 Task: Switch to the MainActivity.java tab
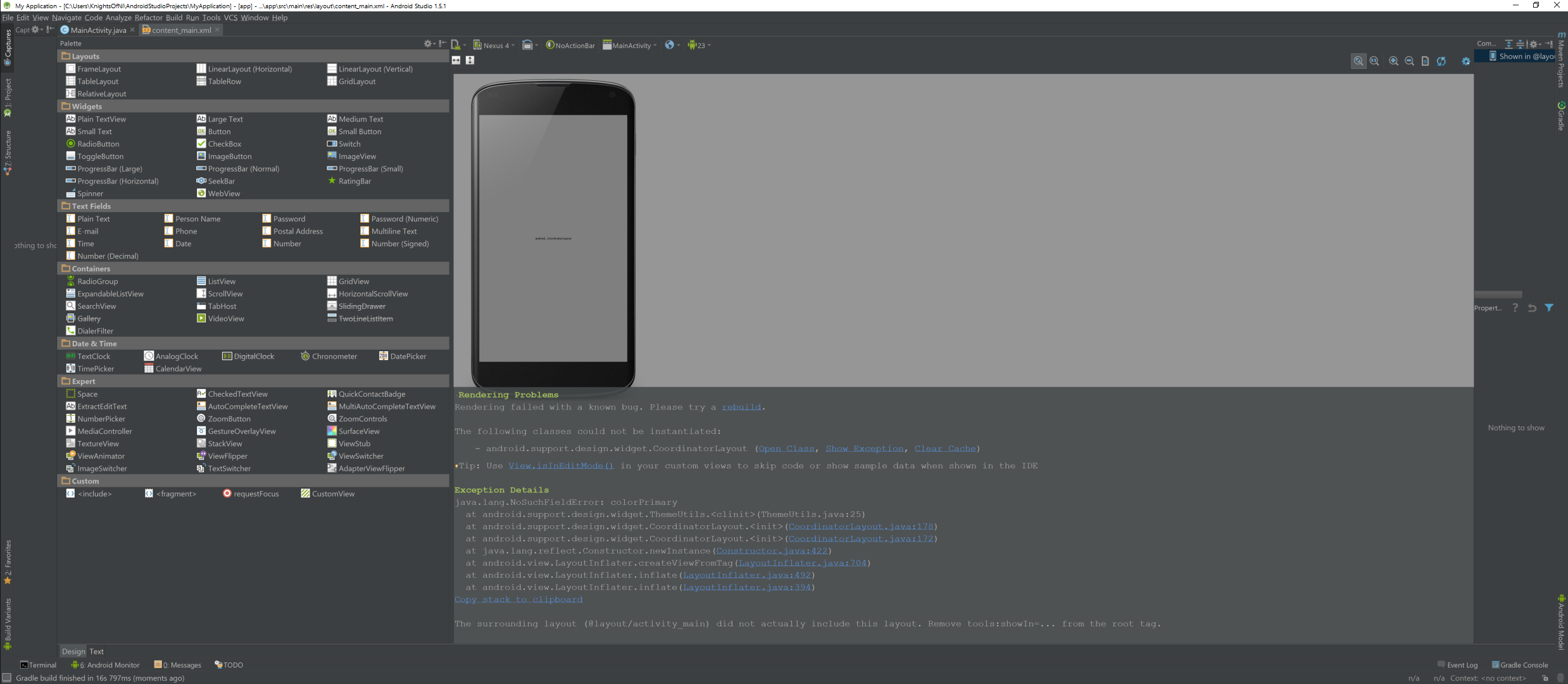98,30
